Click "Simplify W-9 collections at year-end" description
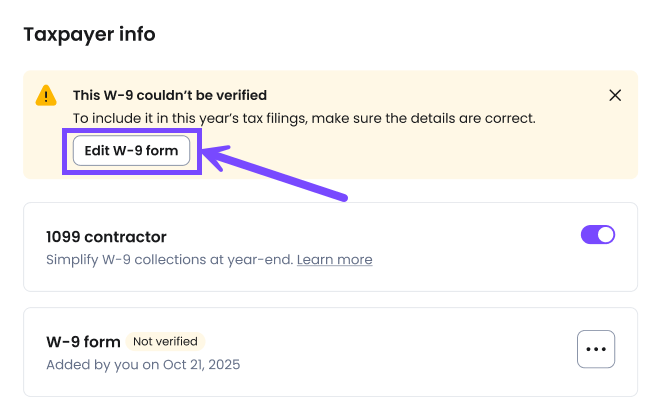 [x=170, y=260]
